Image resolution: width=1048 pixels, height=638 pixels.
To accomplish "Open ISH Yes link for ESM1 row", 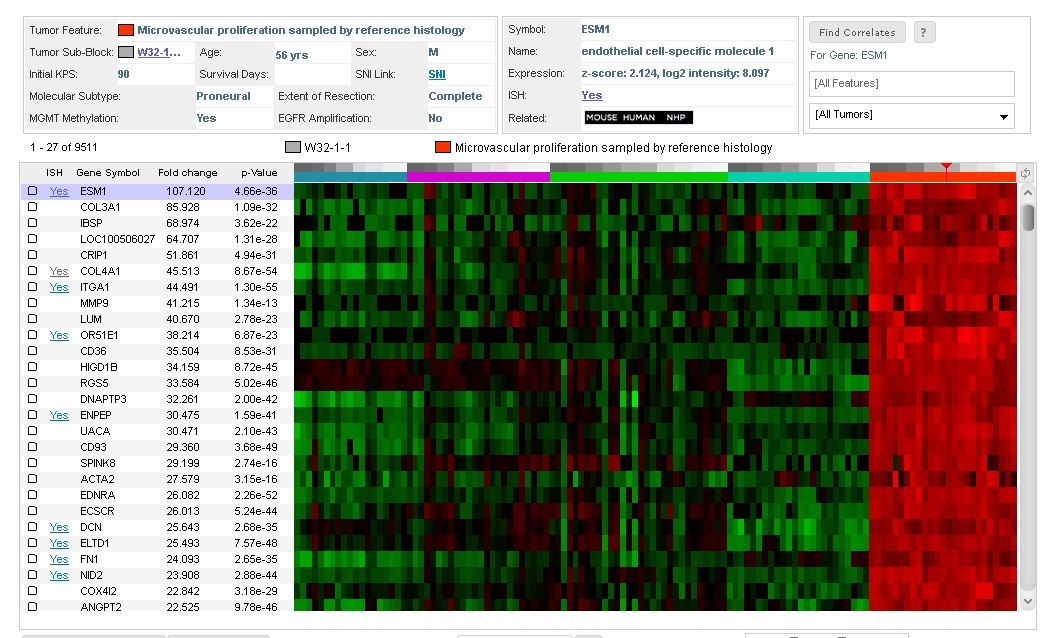I will coord(59,191).
